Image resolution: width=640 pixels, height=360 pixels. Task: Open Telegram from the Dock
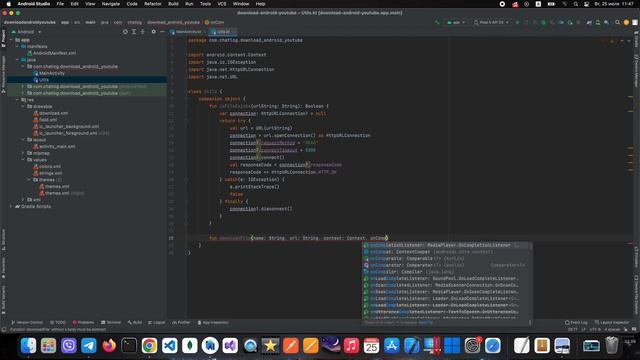tap(89, 346)
